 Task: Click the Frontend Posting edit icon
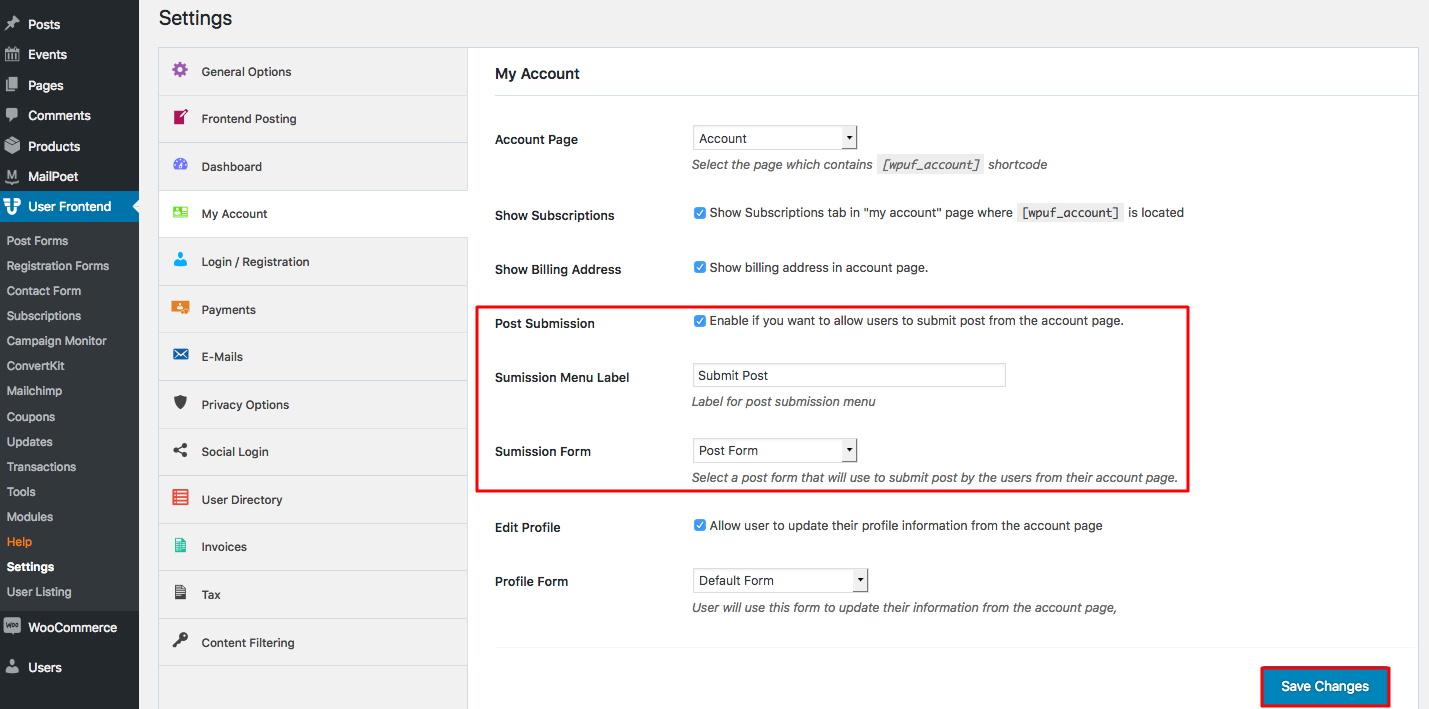click(x=180, y=117)
